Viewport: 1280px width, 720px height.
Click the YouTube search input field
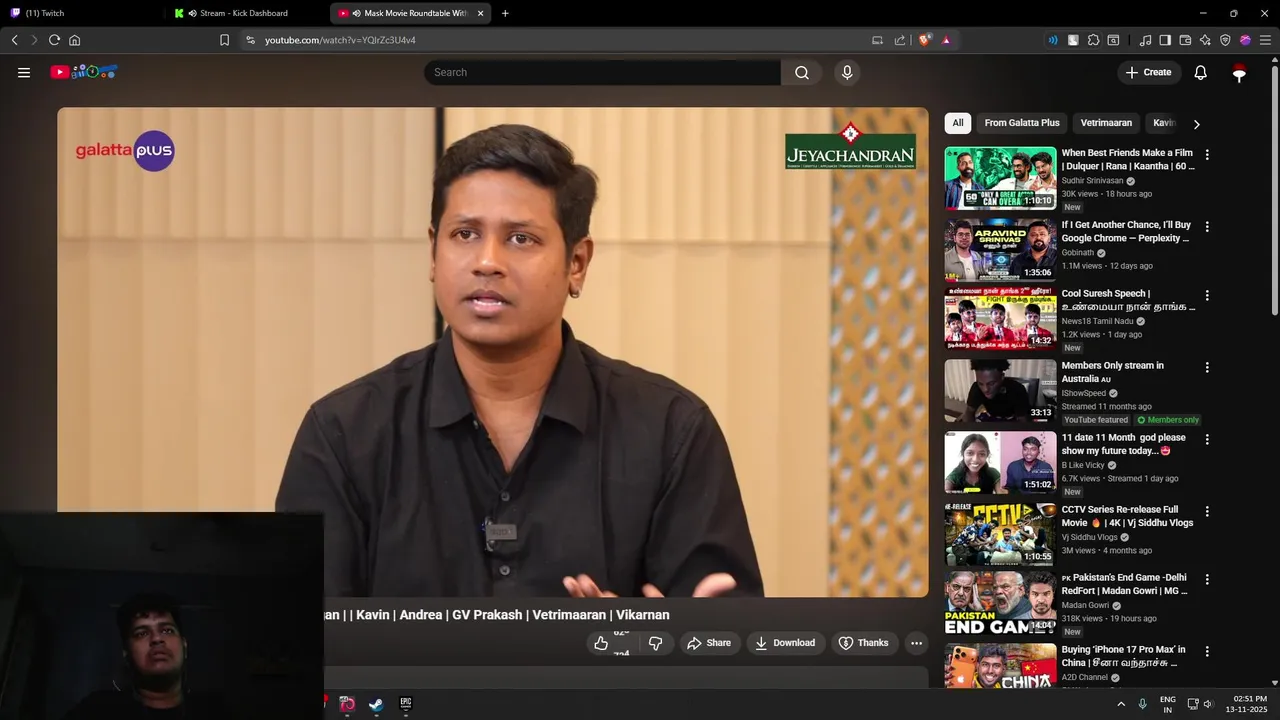point(602,72)
